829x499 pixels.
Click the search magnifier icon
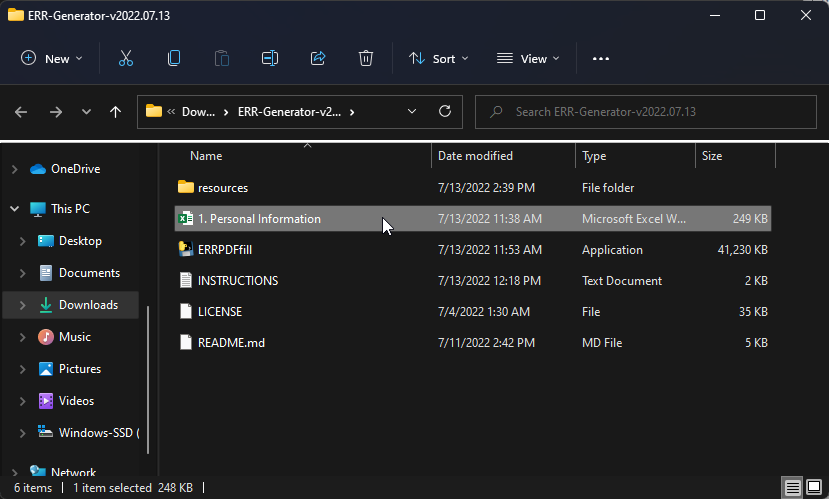click(x=496, y=112)
